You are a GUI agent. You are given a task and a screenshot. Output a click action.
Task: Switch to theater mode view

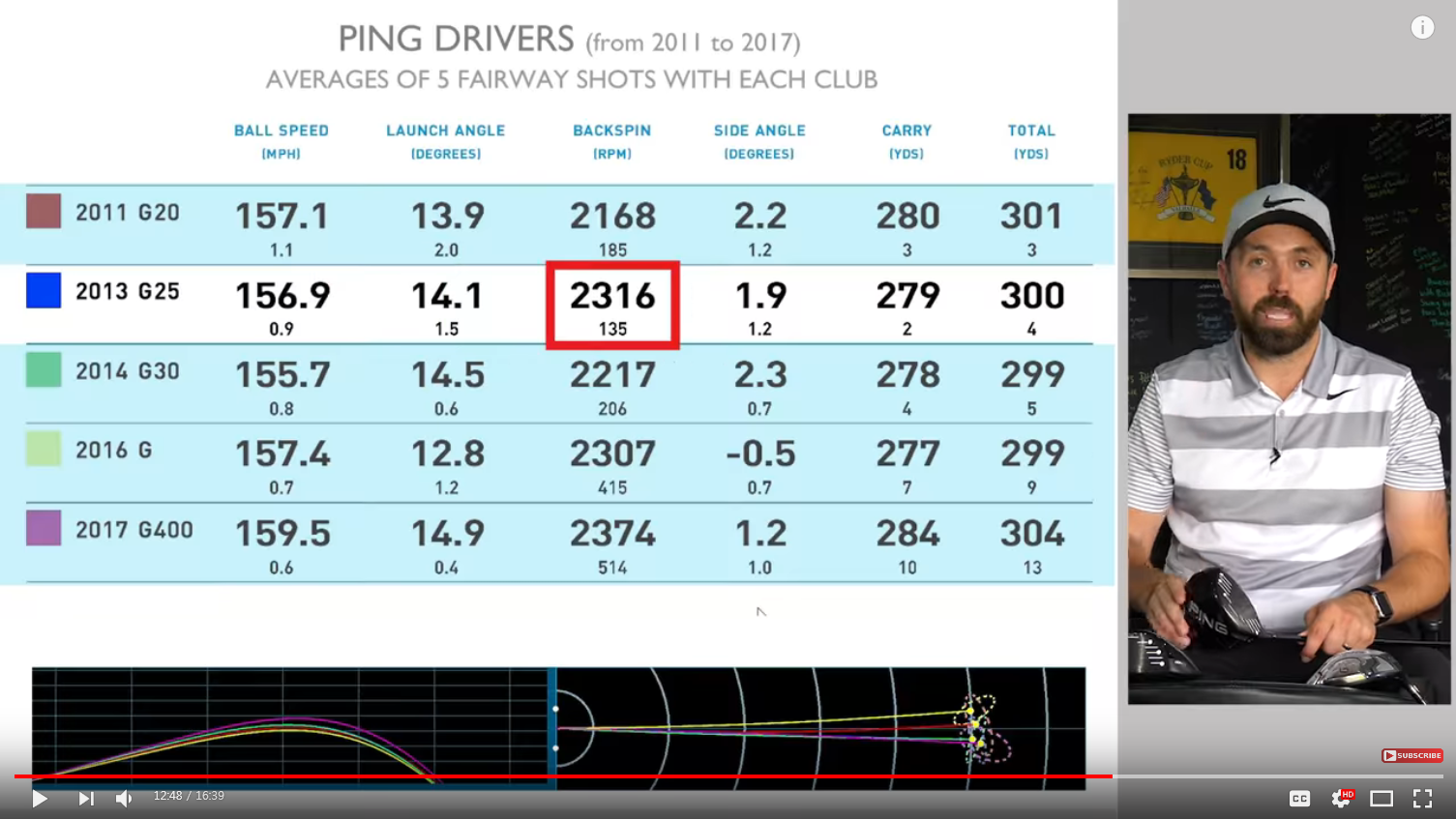(x=1382, y=798)
